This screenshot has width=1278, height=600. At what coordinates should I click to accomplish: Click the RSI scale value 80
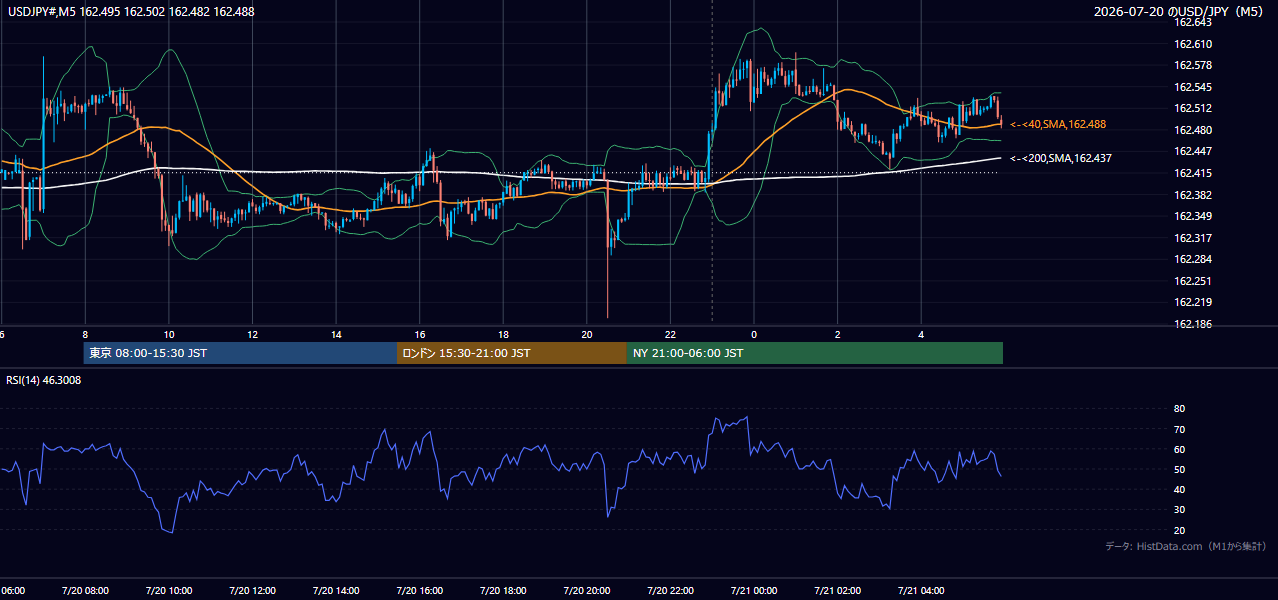coord(1179,409)
